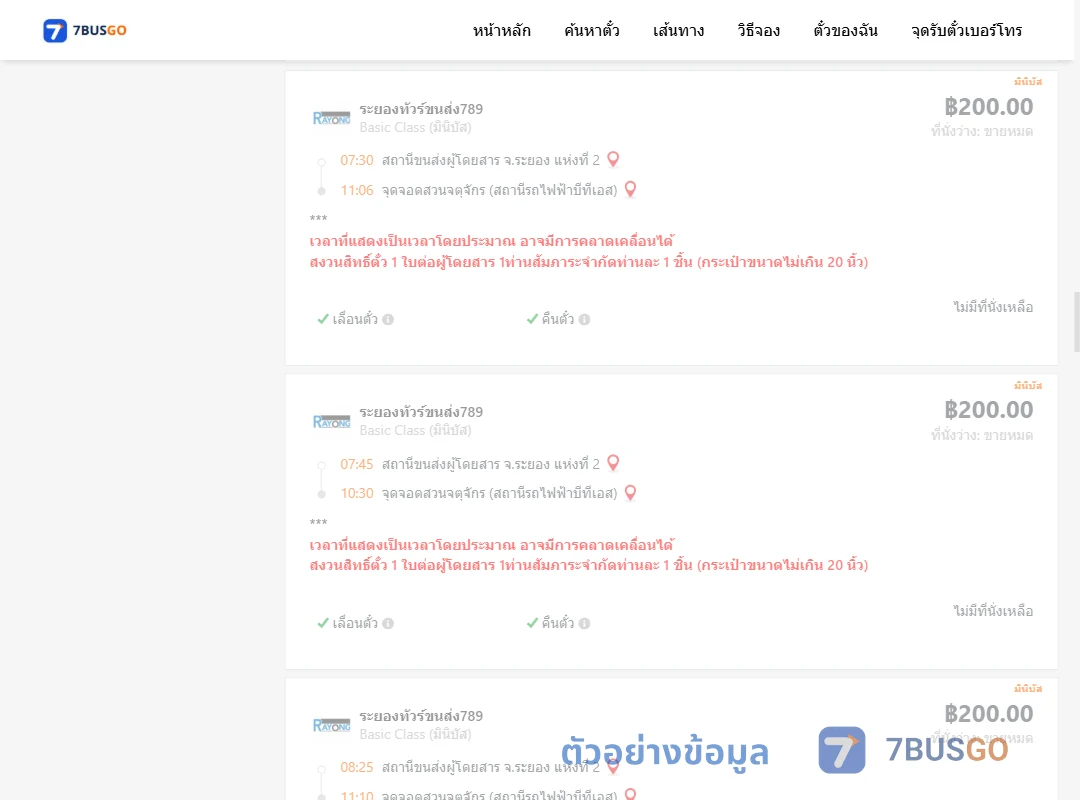Open วิธีจอง menu item

click(758, 30)
